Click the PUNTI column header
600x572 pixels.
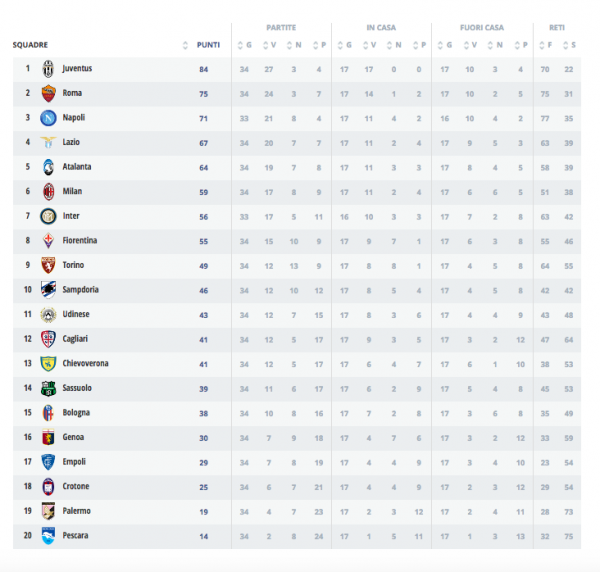click(x=208, y=45)
